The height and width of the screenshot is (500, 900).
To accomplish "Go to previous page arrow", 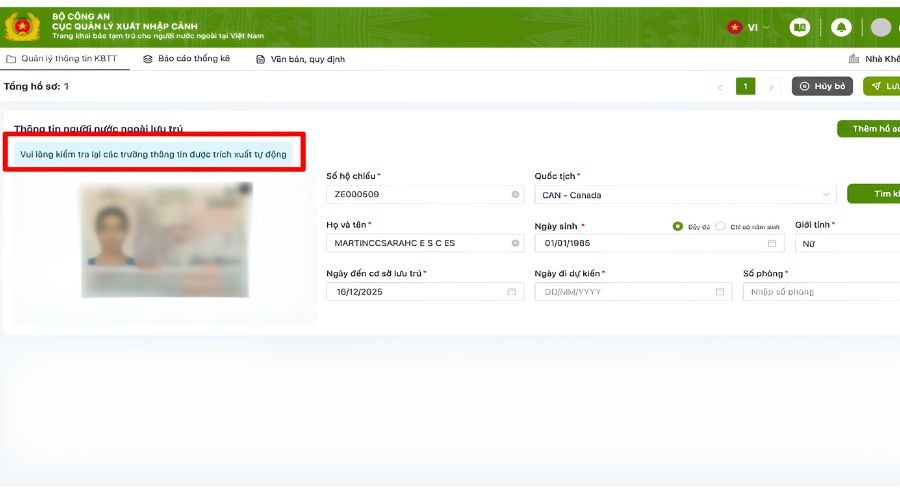I will [x=720, y=87].
